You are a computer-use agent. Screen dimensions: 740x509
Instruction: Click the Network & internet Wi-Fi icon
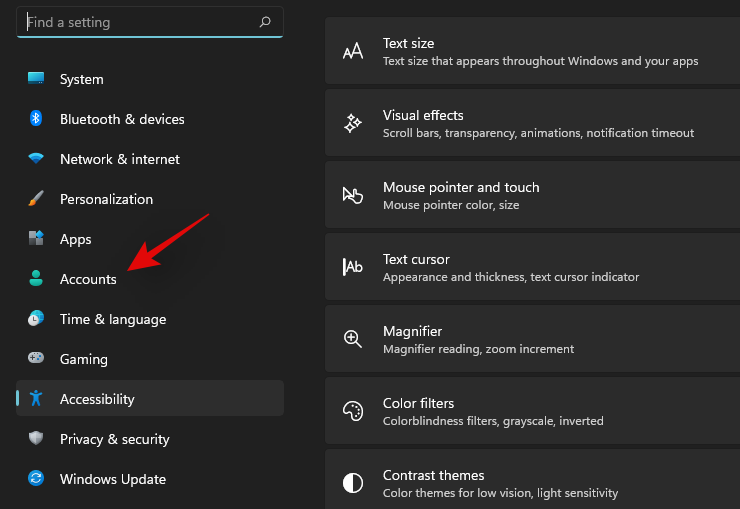[x=36, y=159]
